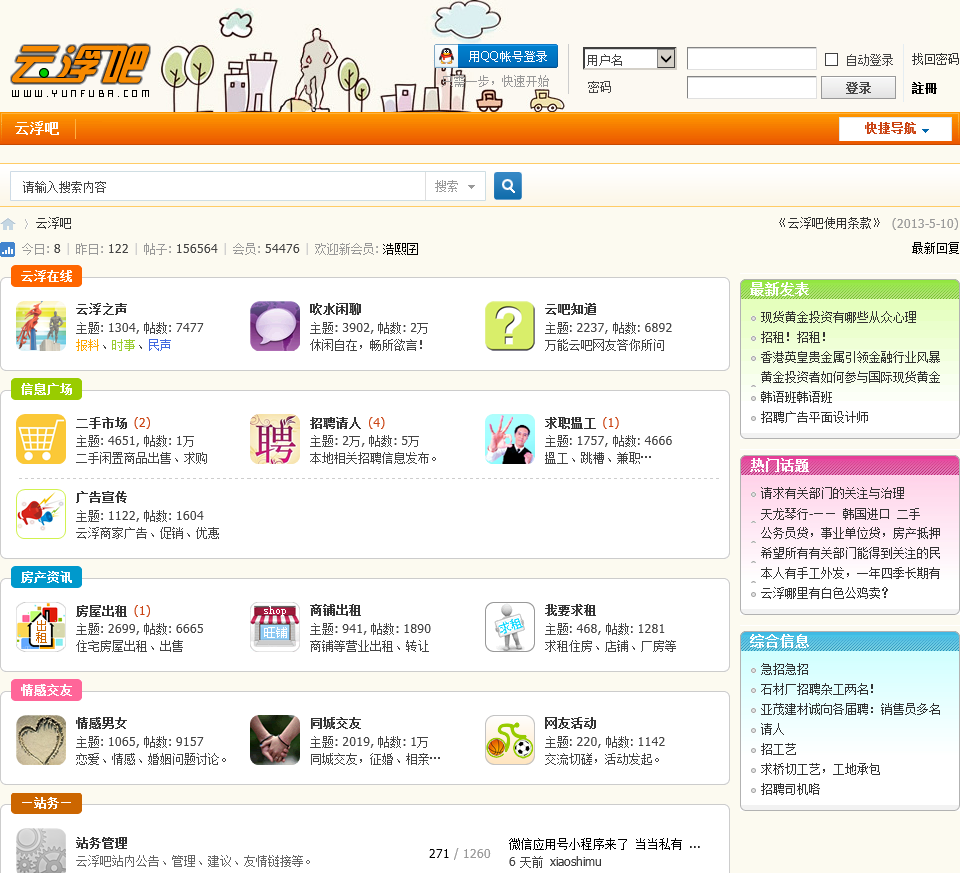Expand the 搜索 type dropdown
The image size is (960, 873).
point(455,186)
